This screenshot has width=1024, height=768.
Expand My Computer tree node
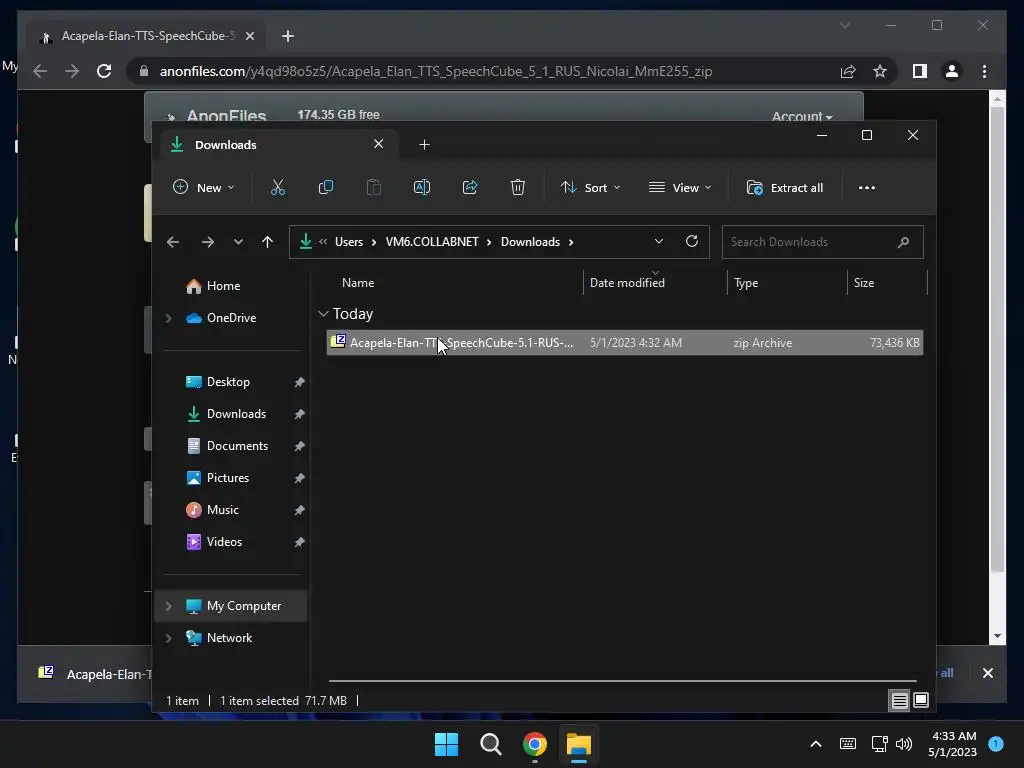coord(168,606)
